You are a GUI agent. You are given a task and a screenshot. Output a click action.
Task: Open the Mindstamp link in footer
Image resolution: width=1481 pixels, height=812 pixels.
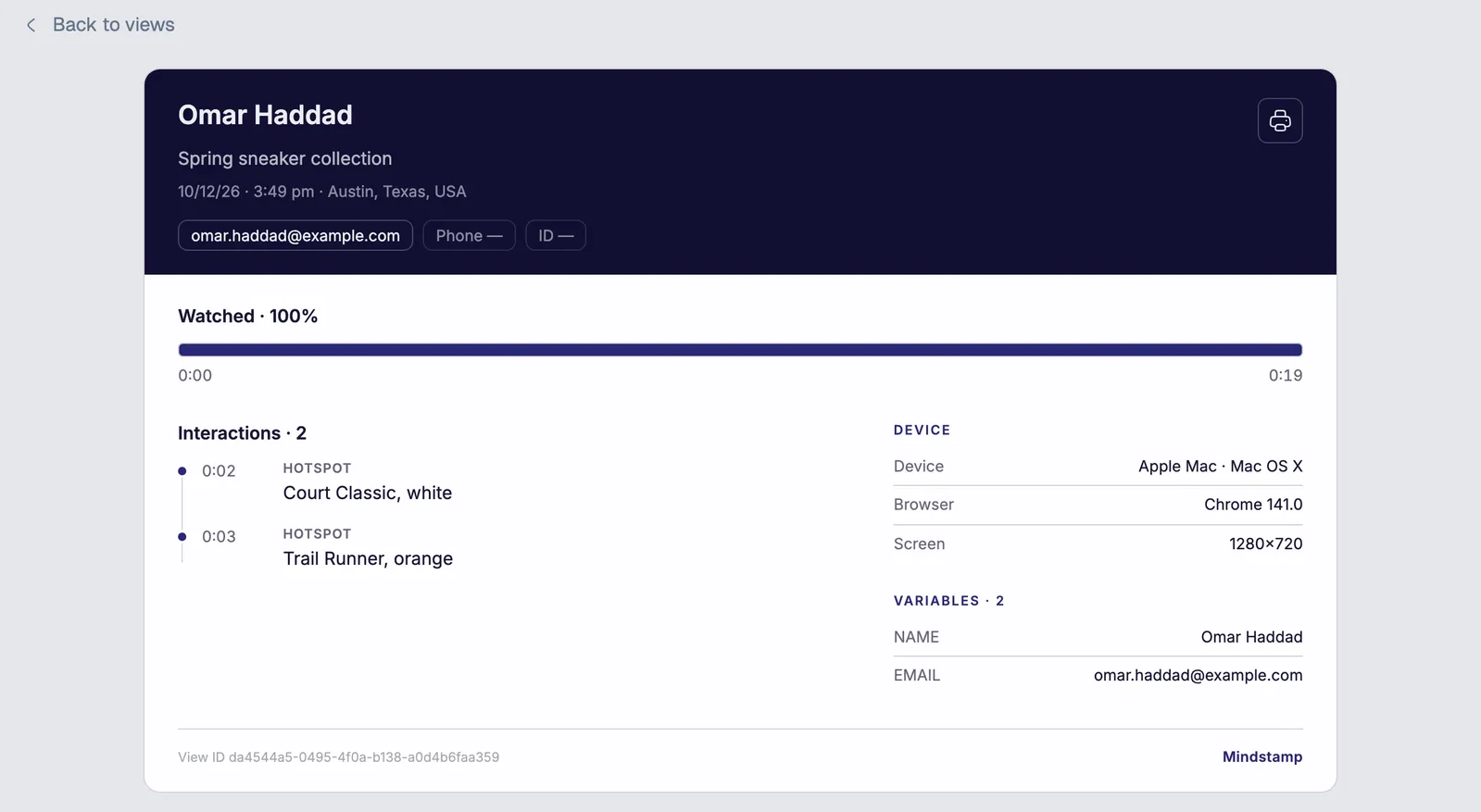[x=1261, y=756]
